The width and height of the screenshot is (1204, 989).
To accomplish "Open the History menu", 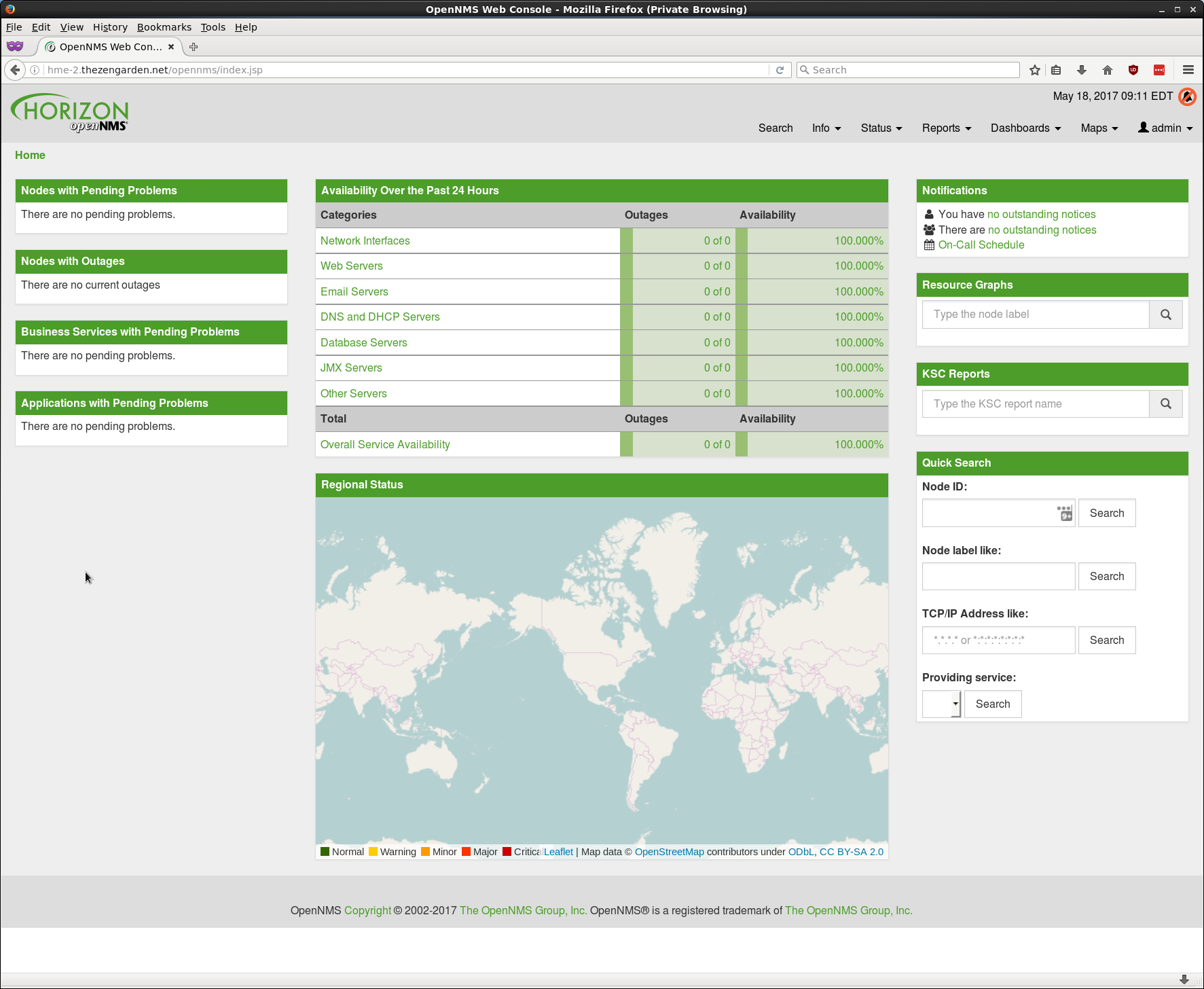I will pyautogui.click(x=110, y=27).
